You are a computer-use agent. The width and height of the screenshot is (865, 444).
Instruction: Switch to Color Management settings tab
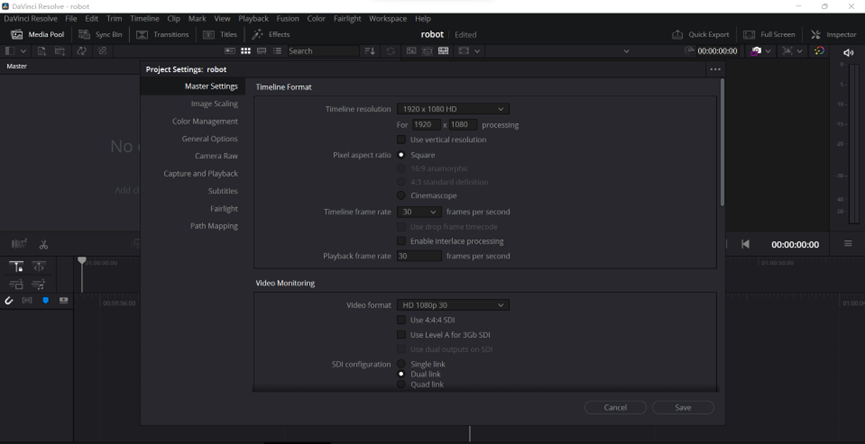click(205, 121)
